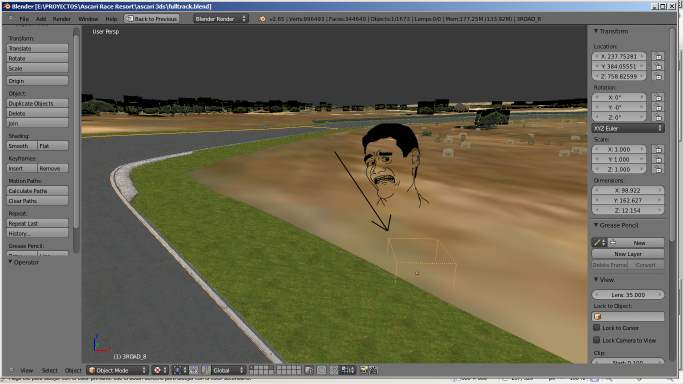Click the Insert keyframe button

22,168
